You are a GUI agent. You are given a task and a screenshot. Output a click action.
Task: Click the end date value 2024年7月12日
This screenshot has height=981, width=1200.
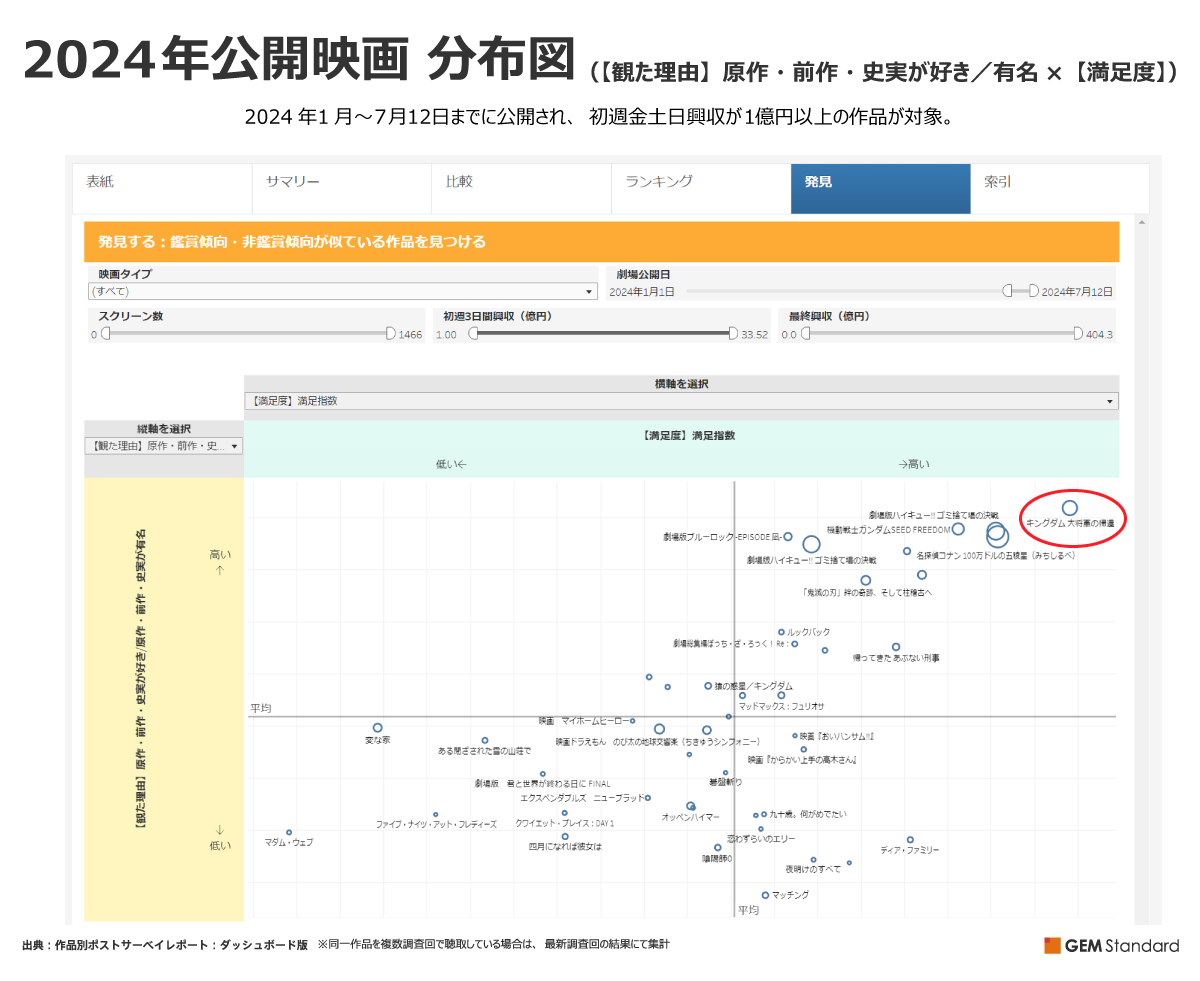point(1077,292)
